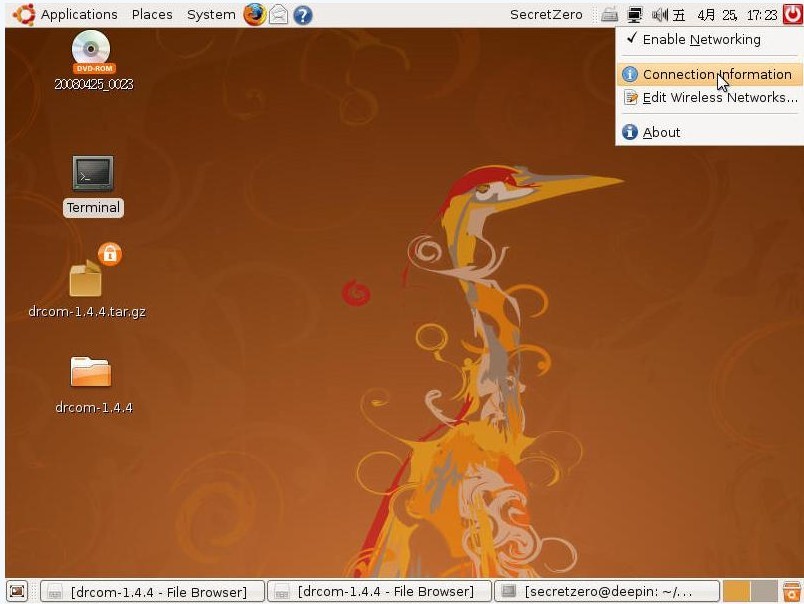This screenshot has height=604, width=804.
Task: Switch to secretzero@deepin terminal task
Action: click(607, 592)
